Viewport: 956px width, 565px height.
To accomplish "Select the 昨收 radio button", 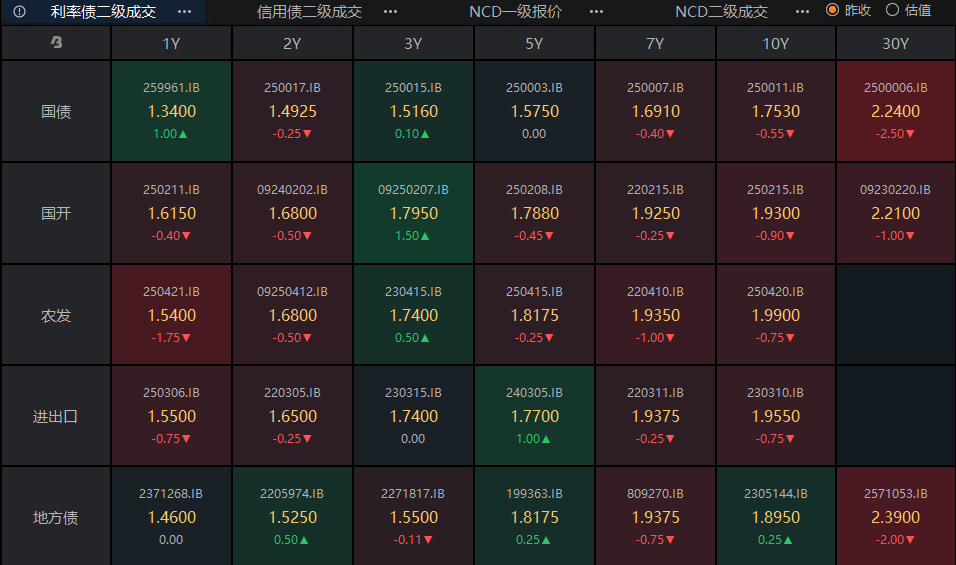I will tap(832, 10).
